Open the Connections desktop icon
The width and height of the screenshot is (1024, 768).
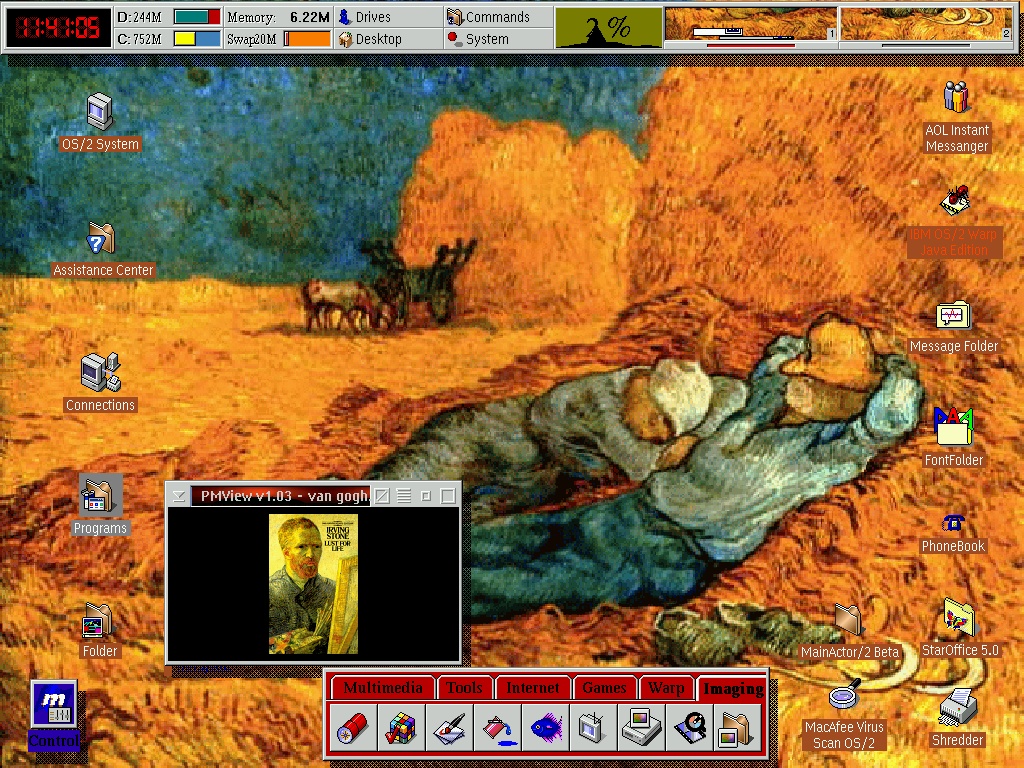[100, 372]
